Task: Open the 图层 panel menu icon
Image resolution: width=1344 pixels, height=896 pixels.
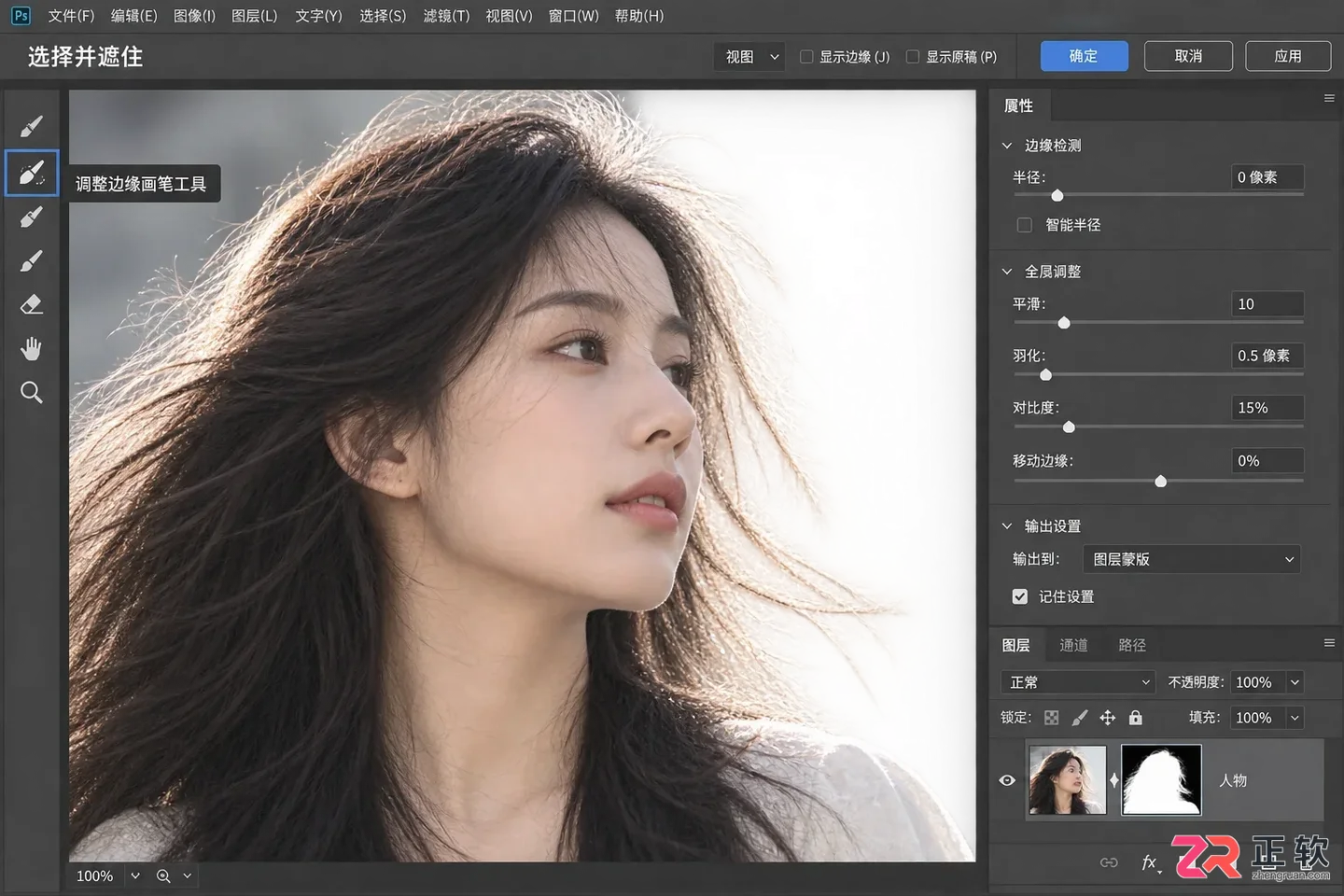Action: tap(1329, 643)
